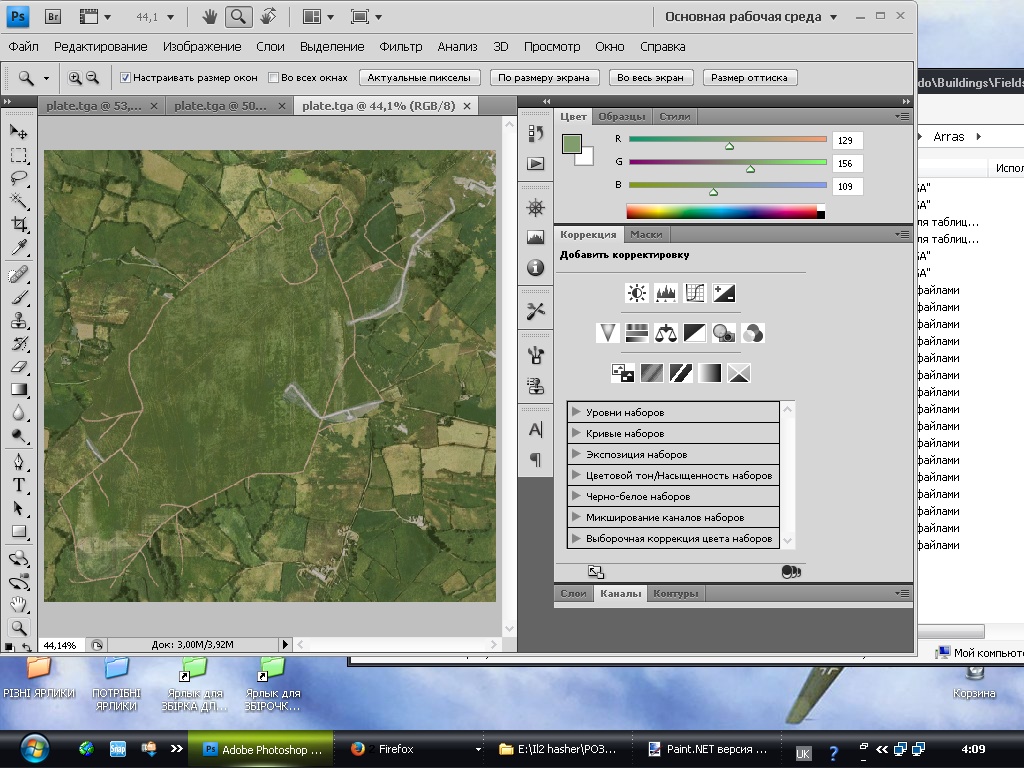Screen dimensions: 1024x768
Task: Select the Horizontal Type tool
Action: tap(19, 485)
